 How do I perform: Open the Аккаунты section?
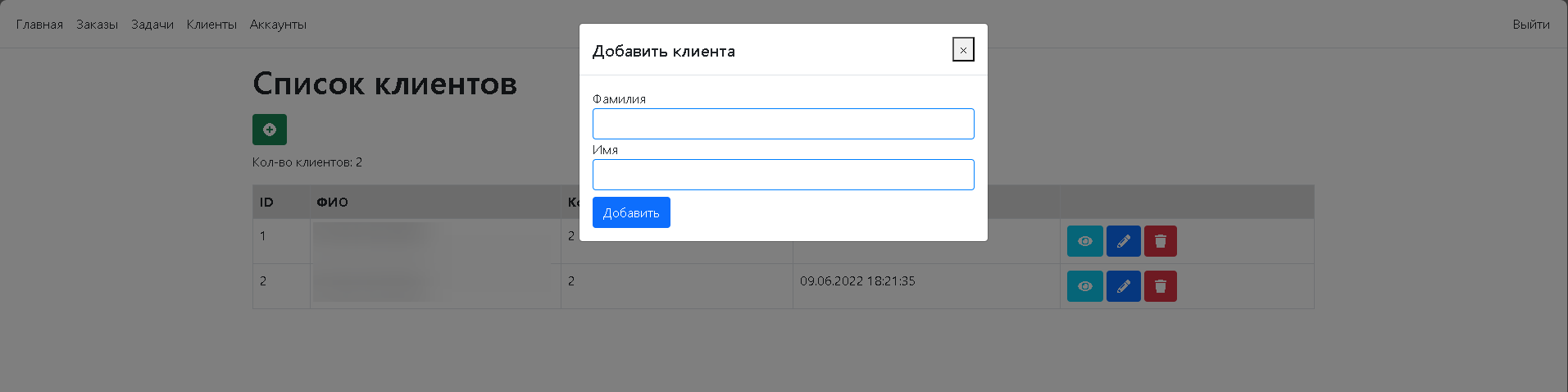[x=278, y=25]
